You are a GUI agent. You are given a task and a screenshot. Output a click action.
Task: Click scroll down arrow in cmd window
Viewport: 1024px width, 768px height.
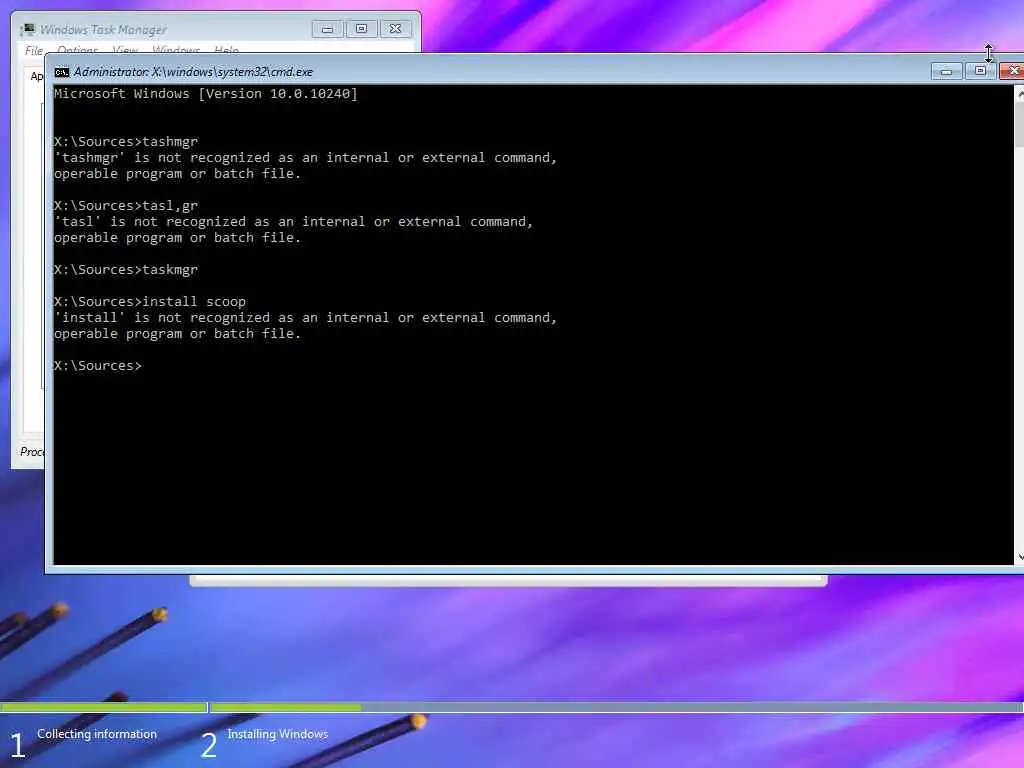(1019, 557)
